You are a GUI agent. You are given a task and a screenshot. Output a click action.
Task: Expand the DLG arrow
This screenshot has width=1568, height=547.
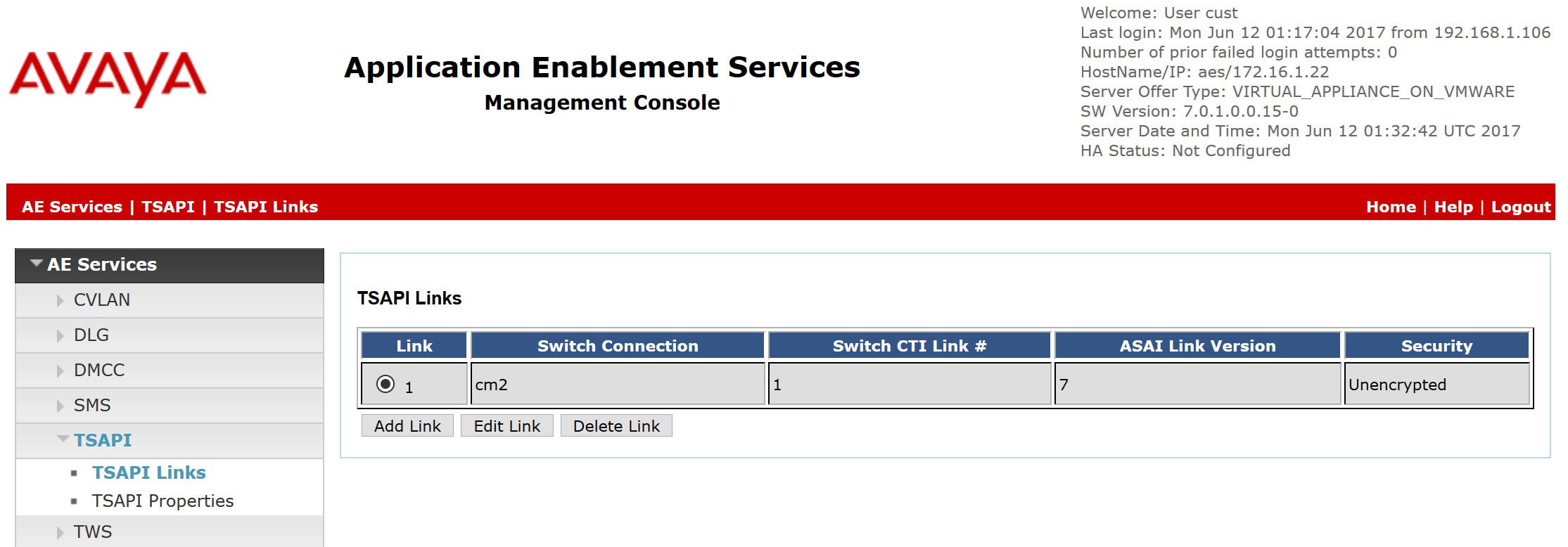(60, 335)
